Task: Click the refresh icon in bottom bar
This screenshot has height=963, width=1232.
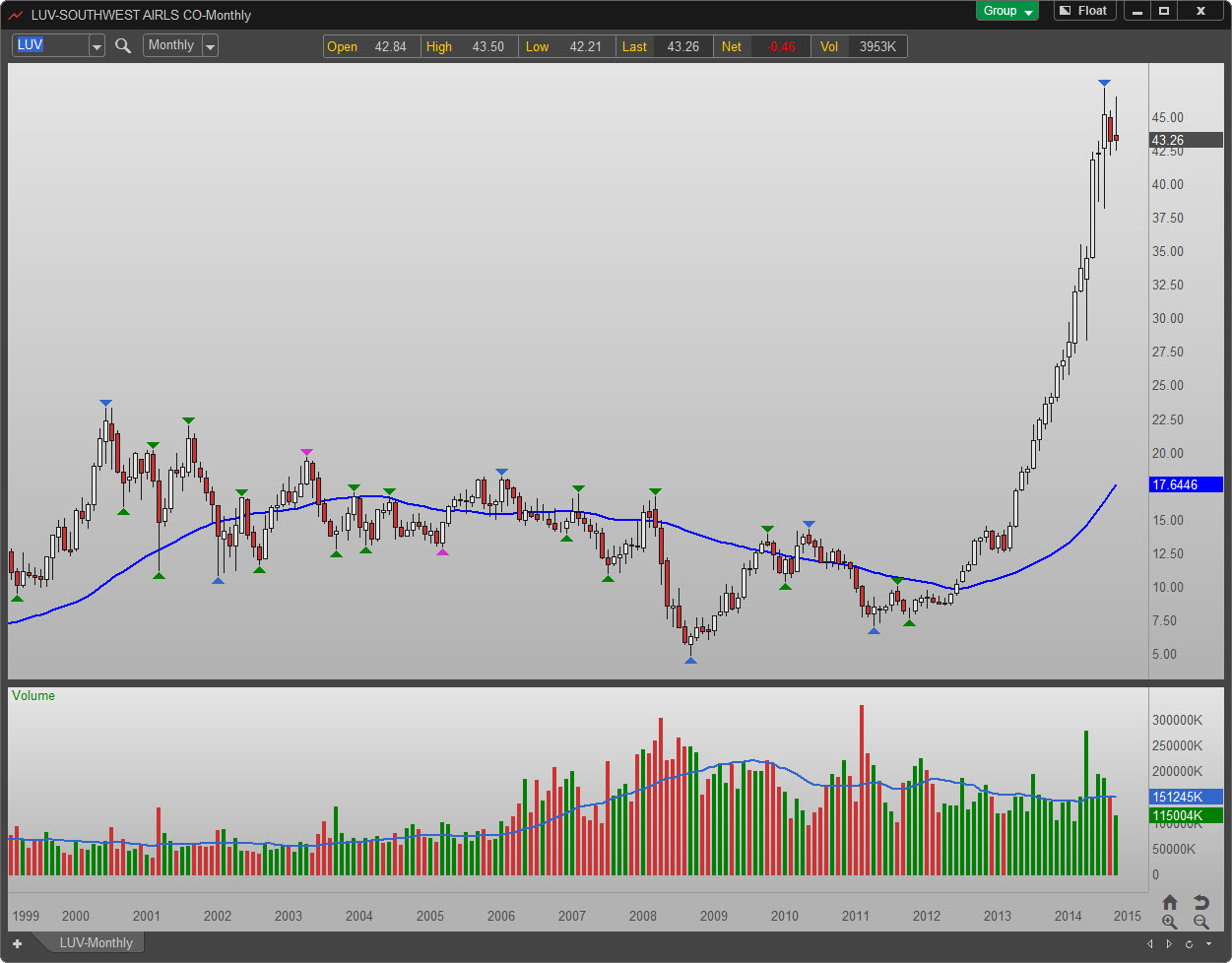Action: (x=1189, y=944)
